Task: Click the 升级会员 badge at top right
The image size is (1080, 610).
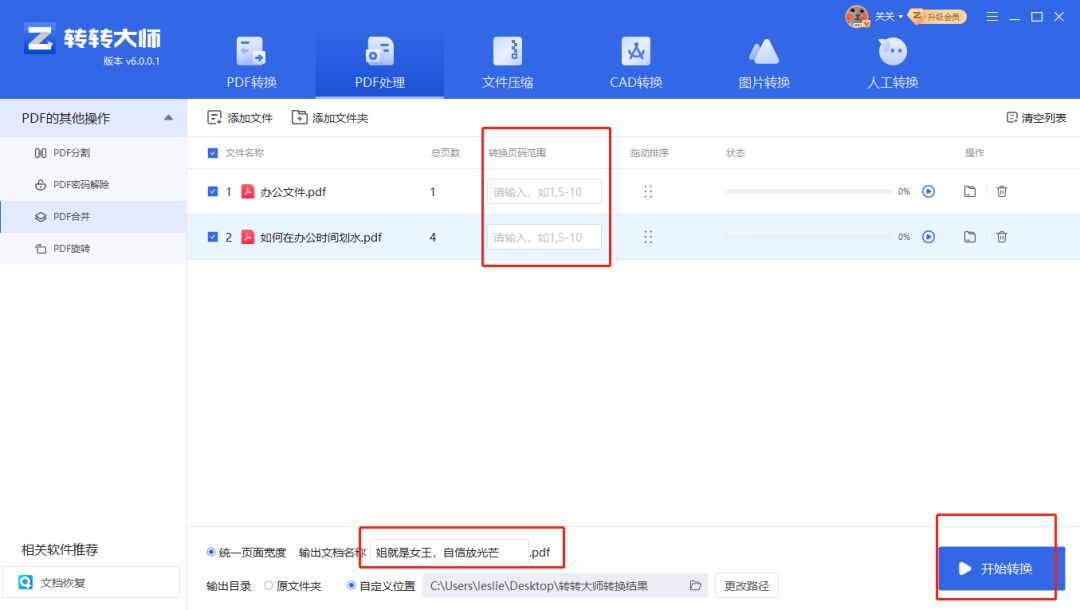Action: (x=936, y=16)
